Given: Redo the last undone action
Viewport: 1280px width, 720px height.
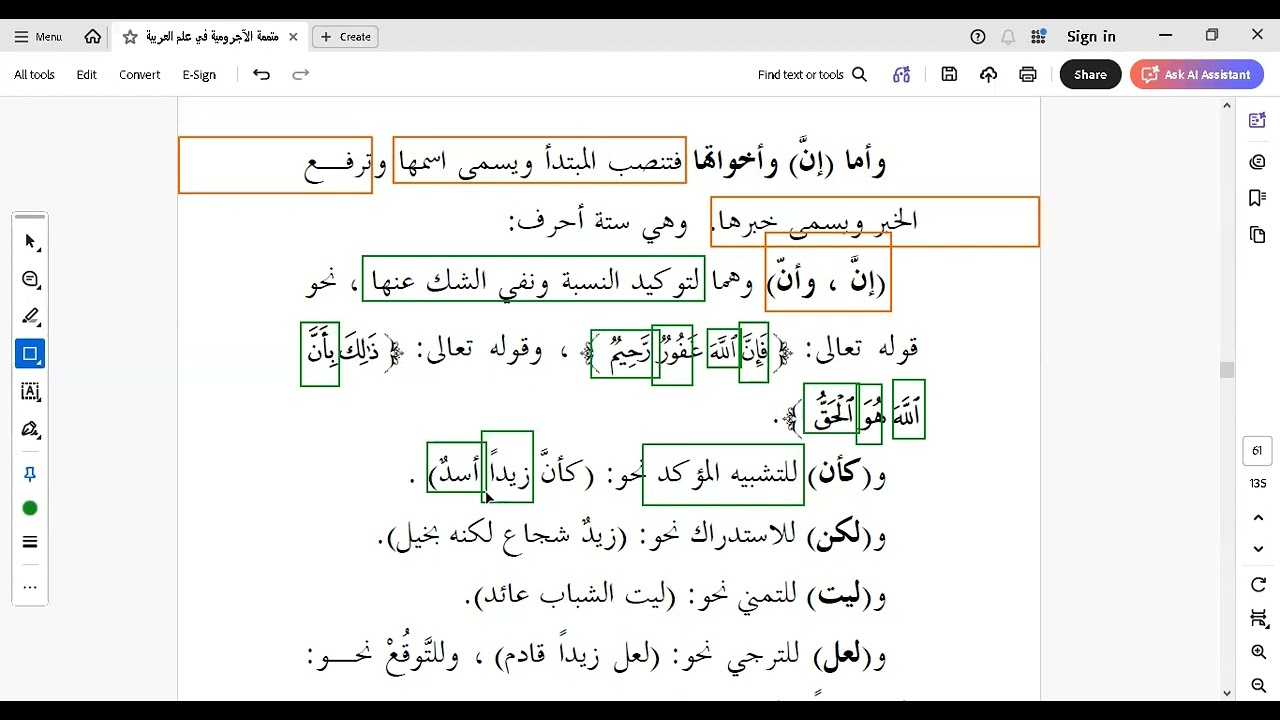Looking at the screenshot, I should (300, 75).
